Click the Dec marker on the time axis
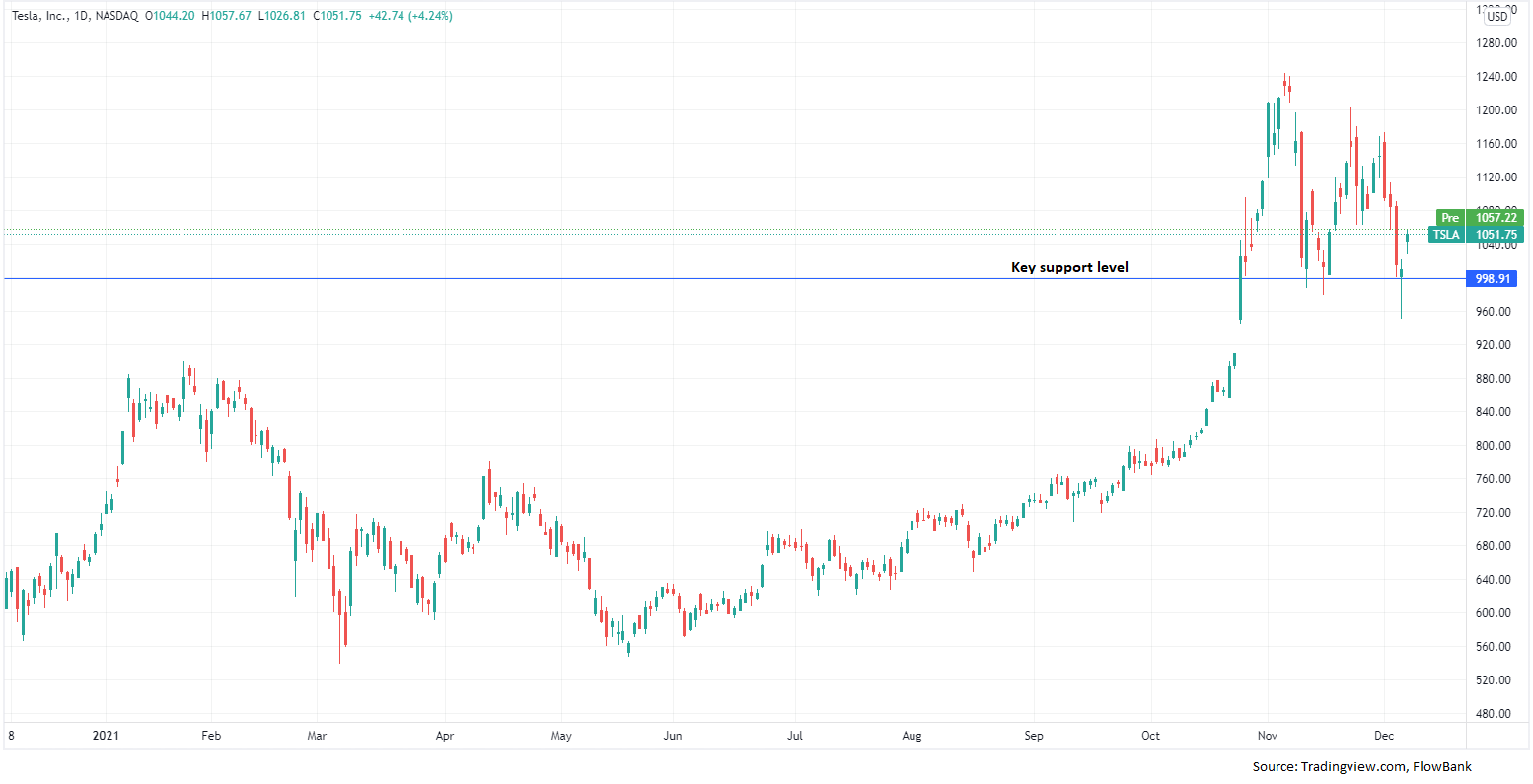Viewport: 1533px width, 784px height. 1383,736
